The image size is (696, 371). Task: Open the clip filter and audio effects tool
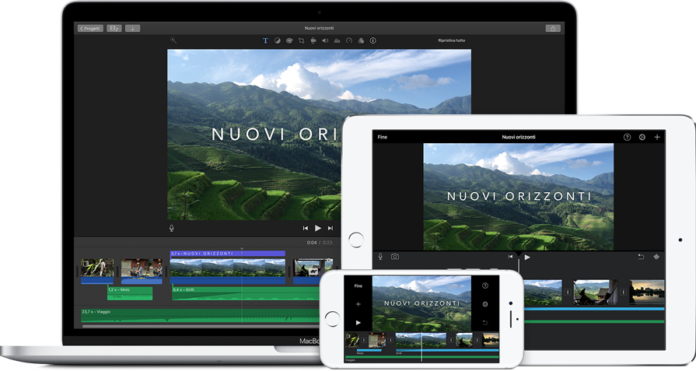361,40
